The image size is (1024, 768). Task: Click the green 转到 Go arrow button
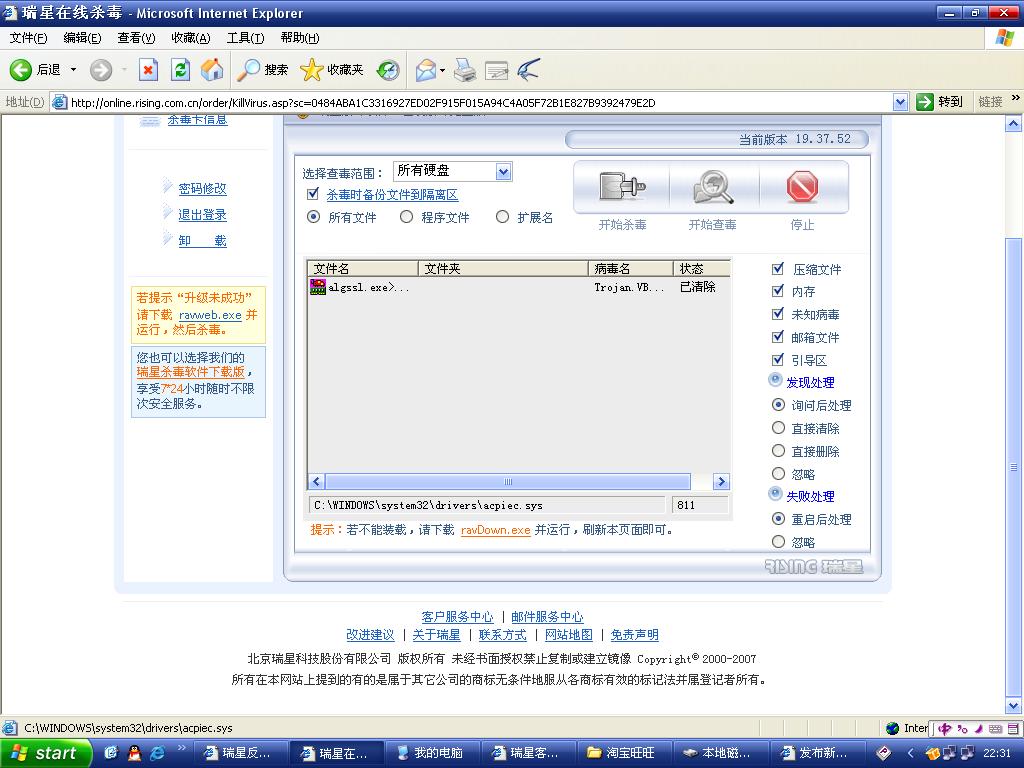click(x=925, y=102)
